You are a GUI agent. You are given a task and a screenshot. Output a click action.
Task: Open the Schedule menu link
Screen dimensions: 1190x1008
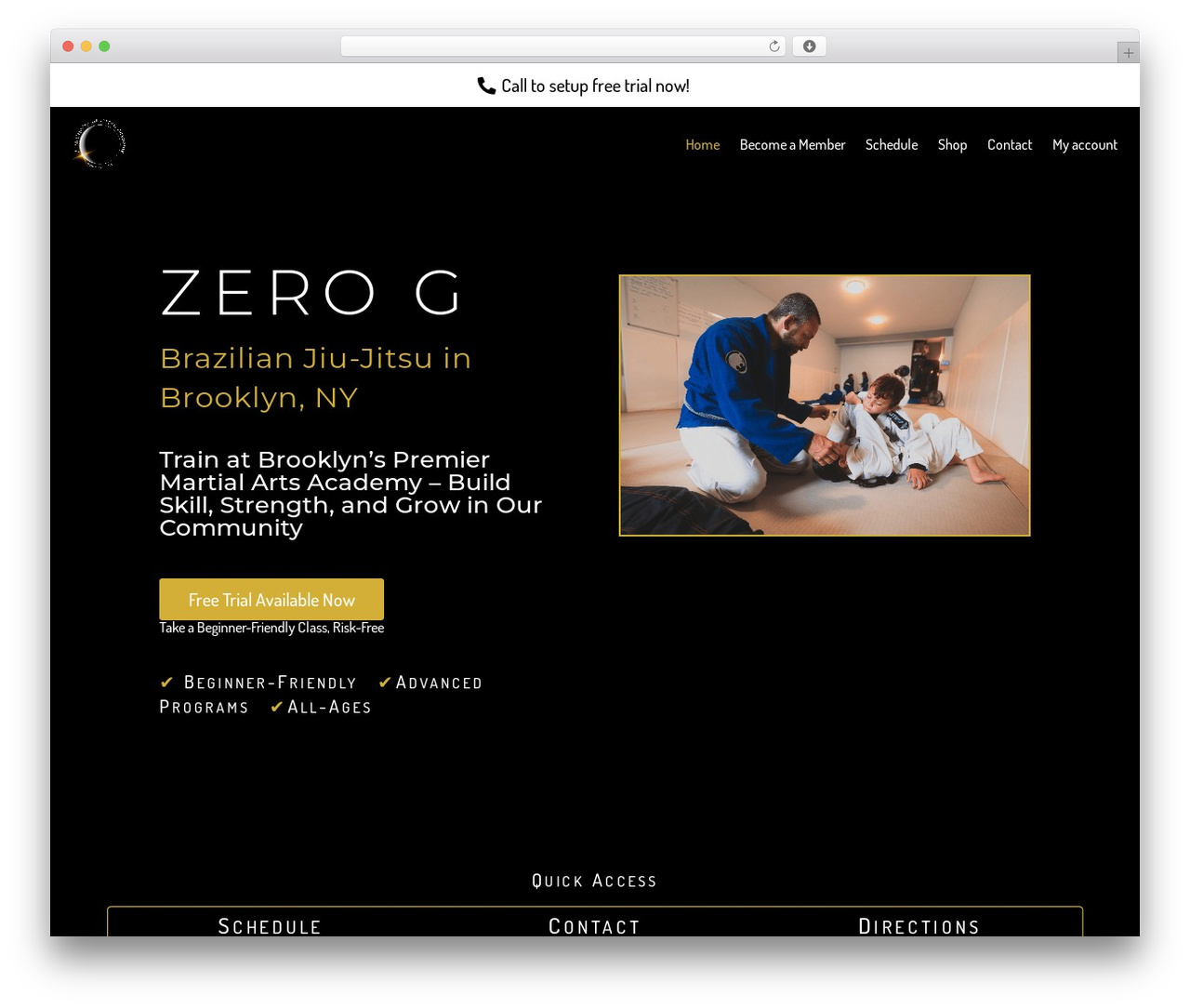(892, 145)
